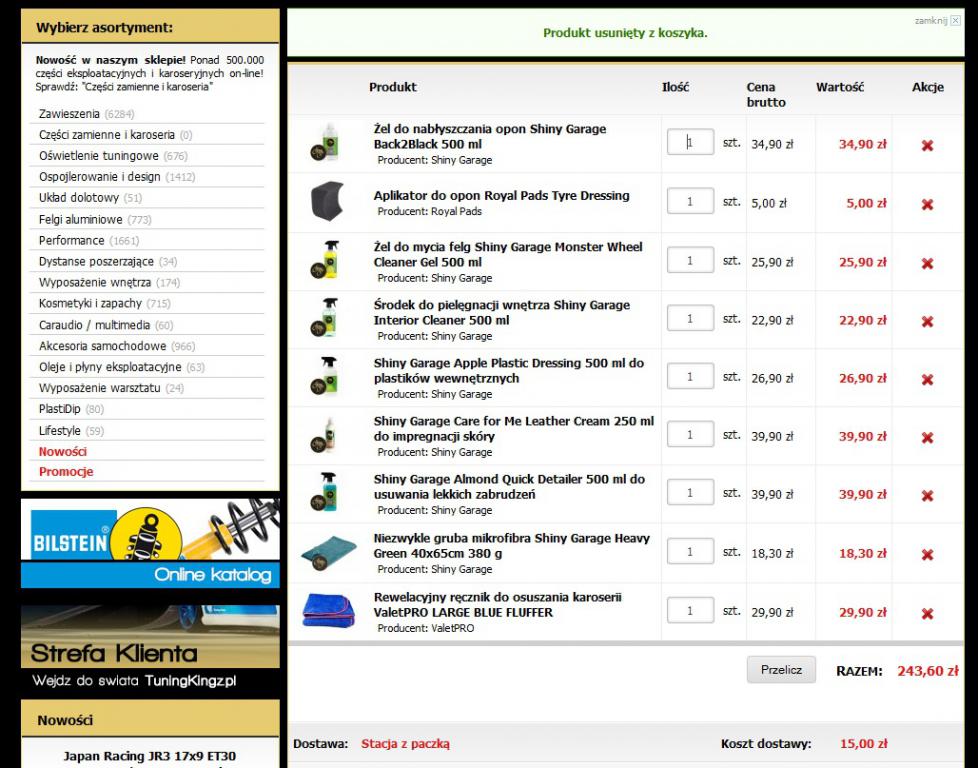Edit quantity for ValetPRO Blue Fluffer

point(690,610)
